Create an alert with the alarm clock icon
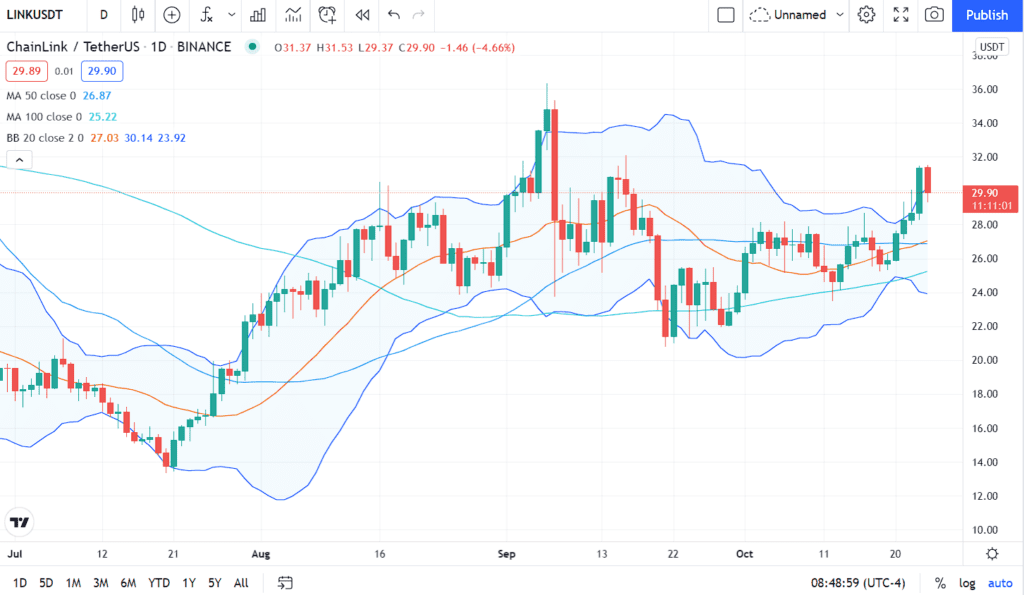The height and width of the screenshot is (595, 1024). pos(327,14)
